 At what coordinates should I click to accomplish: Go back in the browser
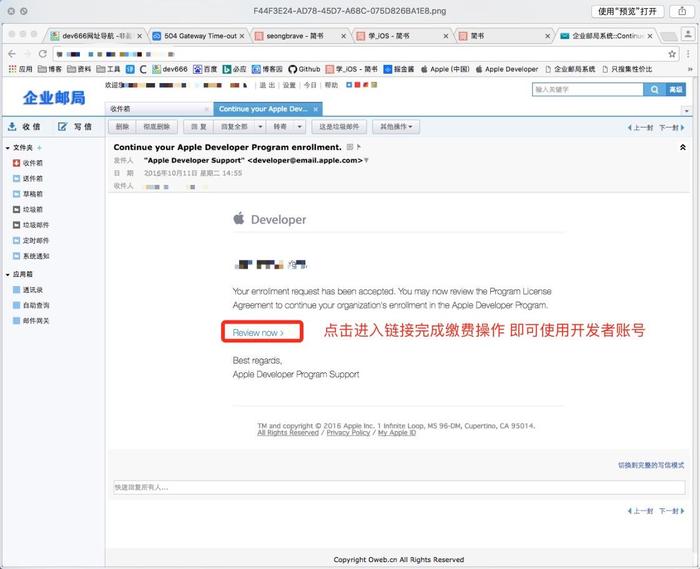click(x=12, y=54)
